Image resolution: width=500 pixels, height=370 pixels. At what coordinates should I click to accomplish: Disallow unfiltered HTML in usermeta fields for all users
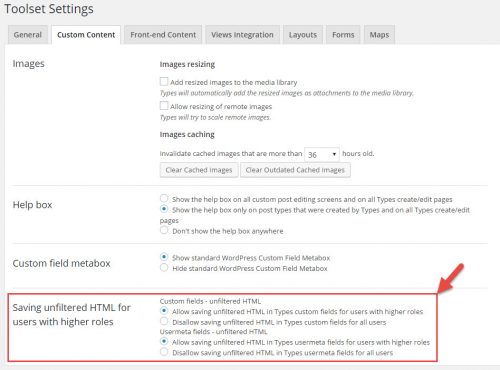164,352
